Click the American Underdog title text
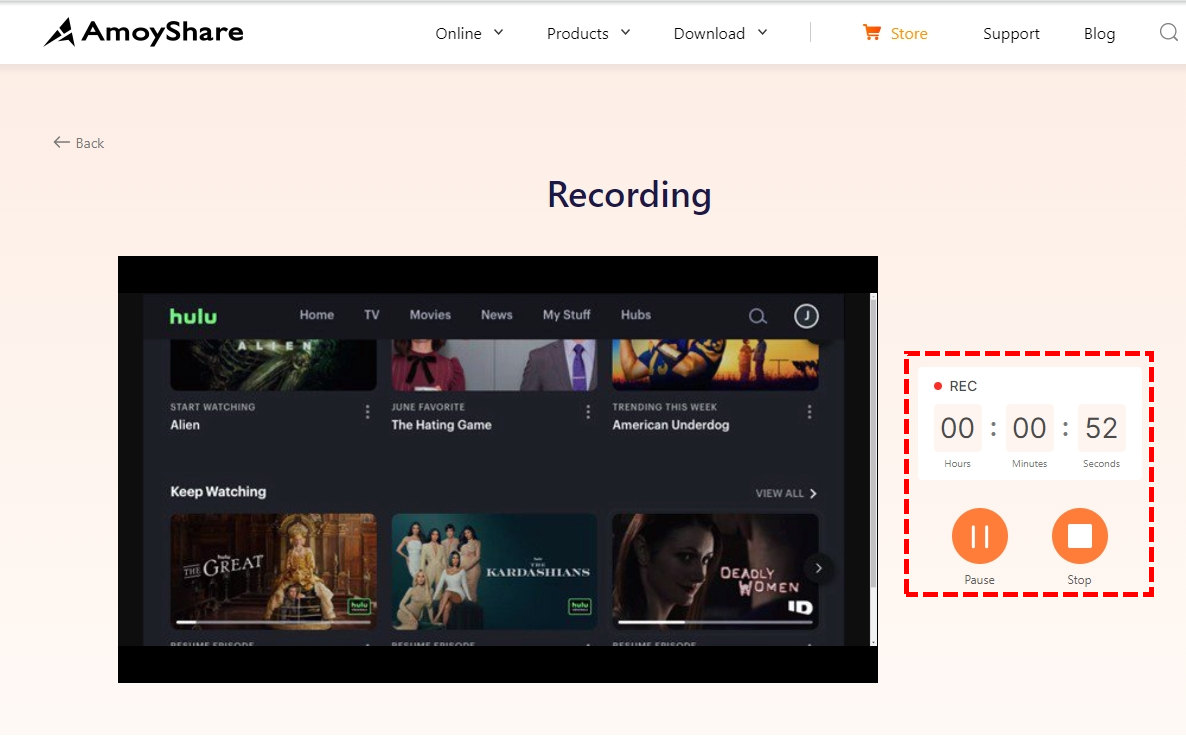This screenshot has width=1186, height=739. [x=670, y=425]
